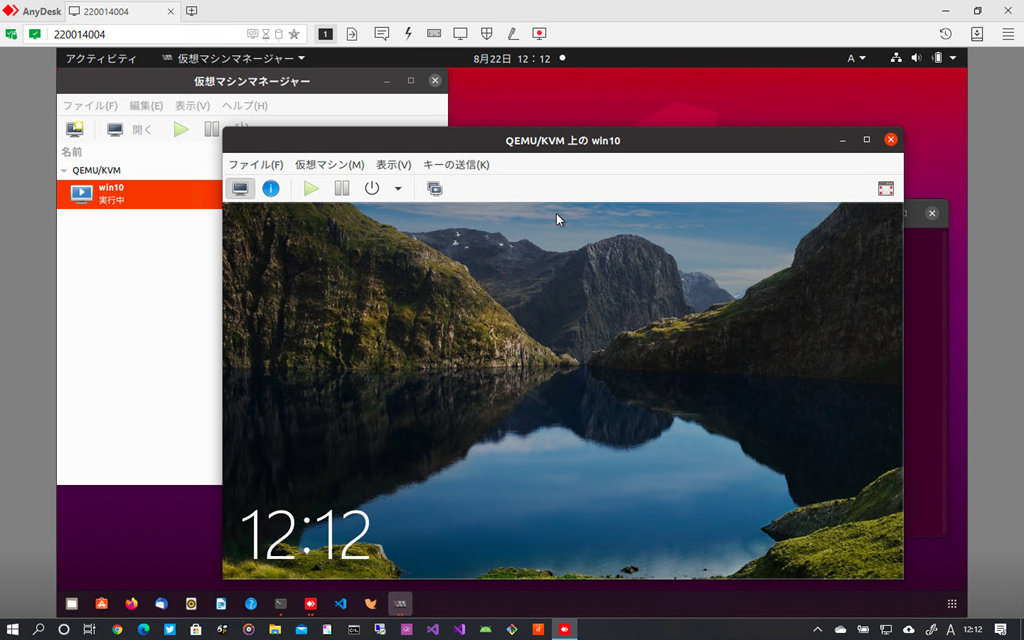The image size is (1024, 640).
Task: Shut down the VM with power icon
Action: point(372,188)
